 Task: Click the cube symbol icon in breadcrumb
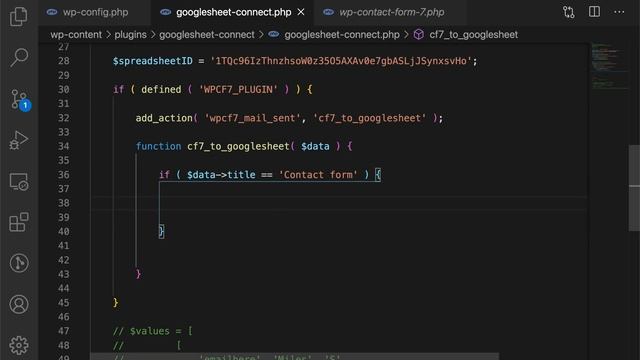(419, 35)
